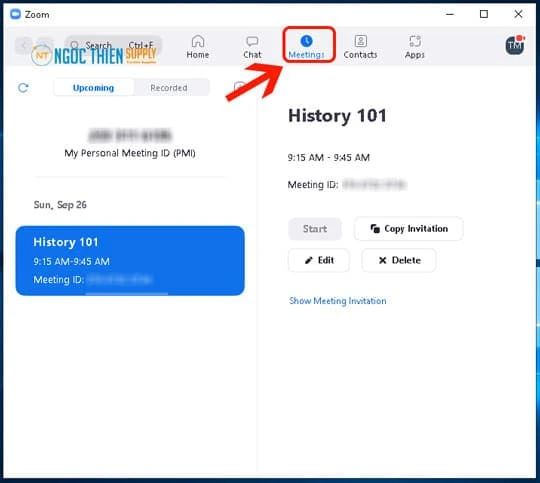
Task: Edit the History 101 meeting
Action: (x=319, y=260)
